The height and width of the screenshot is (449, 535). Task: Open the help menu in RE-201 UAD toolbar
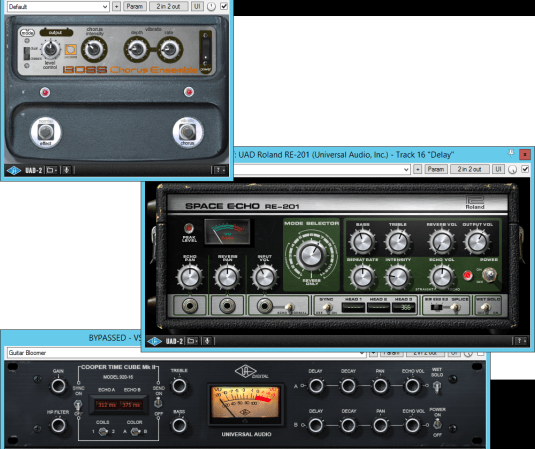[520, 341]
